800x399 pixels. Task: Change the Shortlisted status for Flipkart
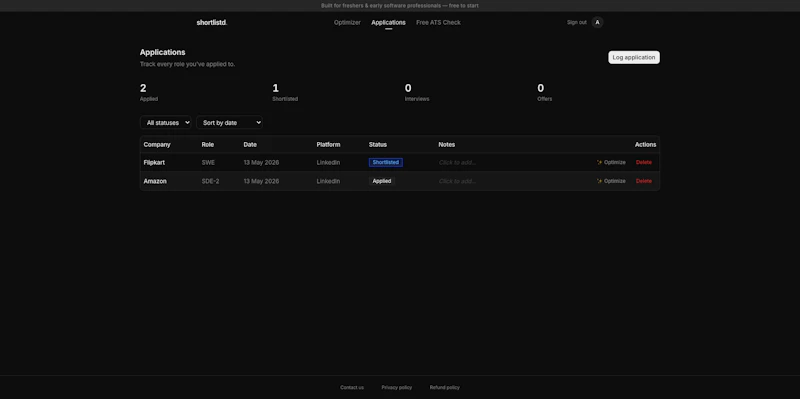(386, 162)
